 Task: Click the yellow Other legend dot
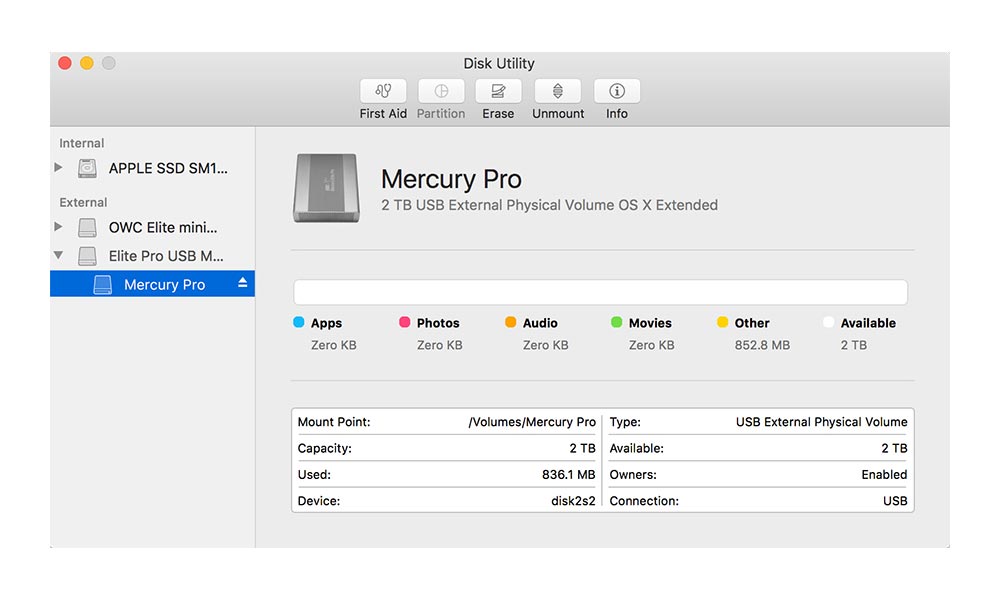click(x=722, y=322)
